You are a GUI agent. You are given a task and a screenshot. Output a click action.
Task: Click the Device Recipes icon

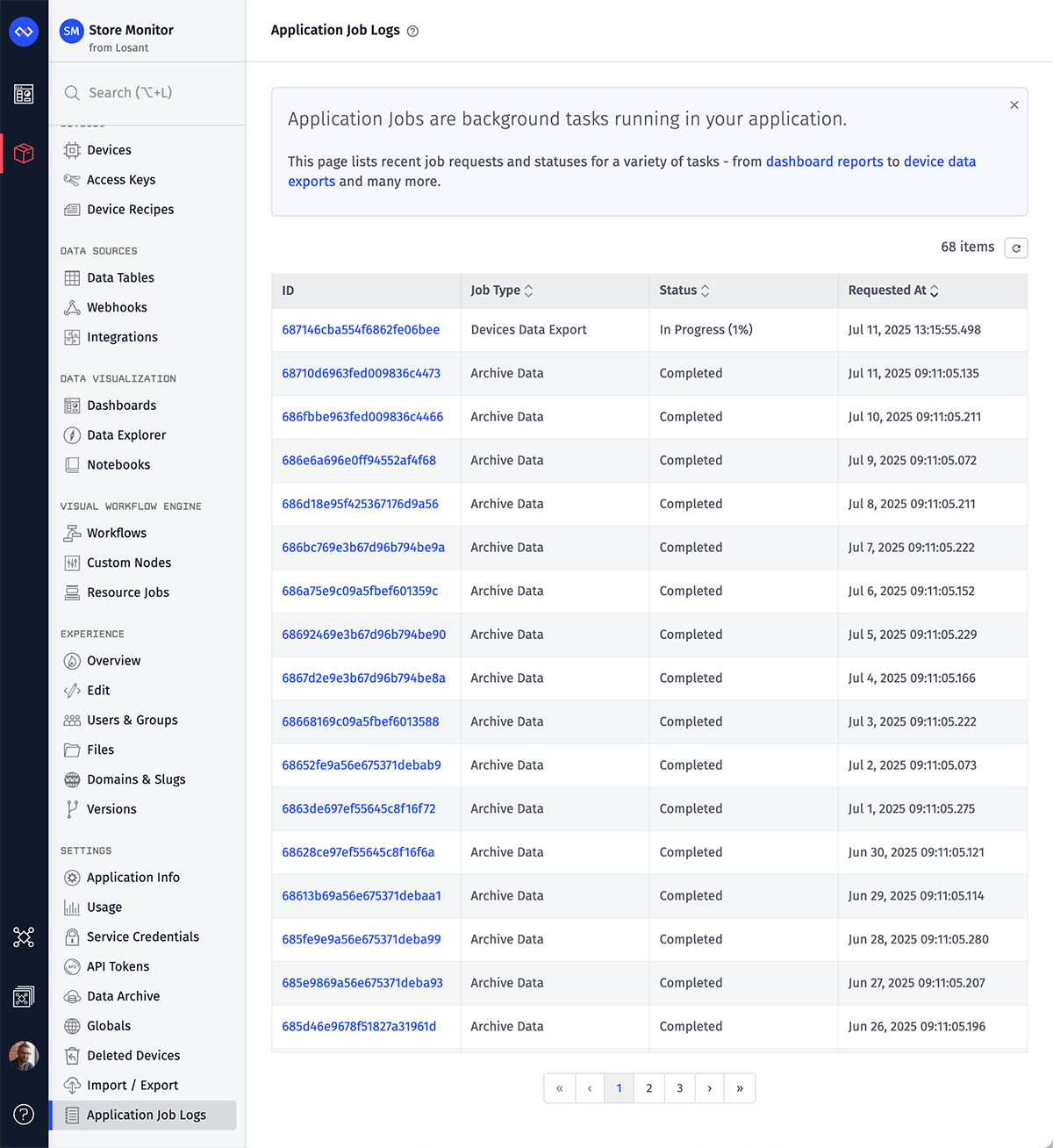(x=72, y=210)
